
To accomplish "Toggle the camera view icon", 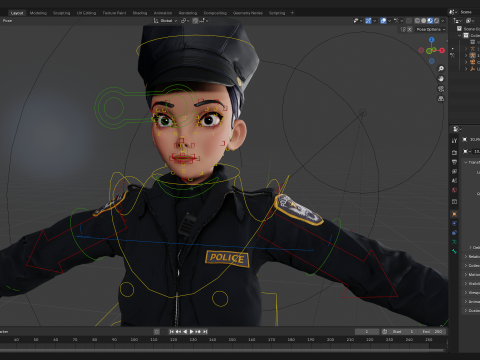I will click(441, 89).
